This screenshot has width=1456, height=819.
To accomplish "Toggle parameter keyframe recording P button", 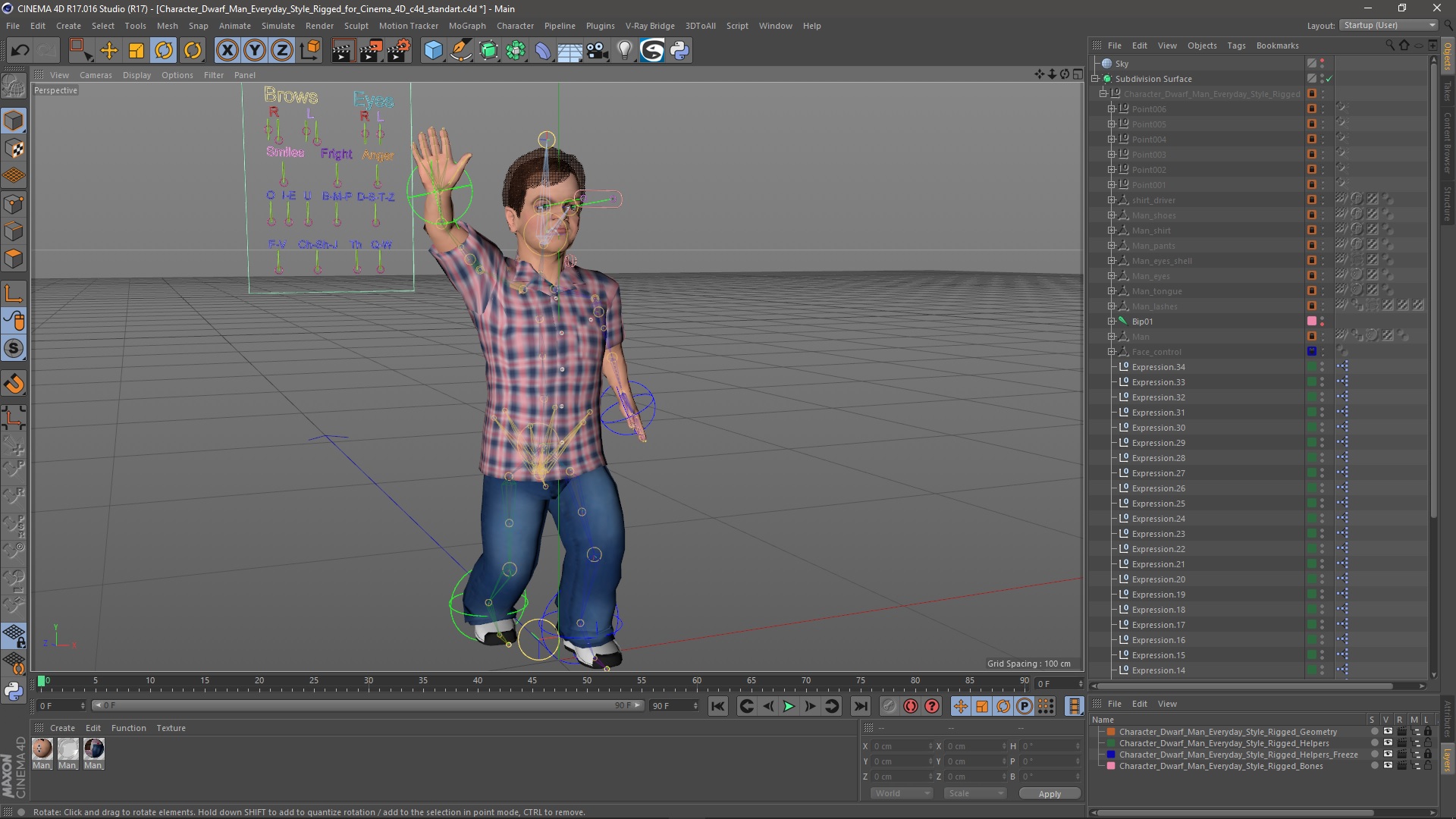I will [x=1025, y=706].
